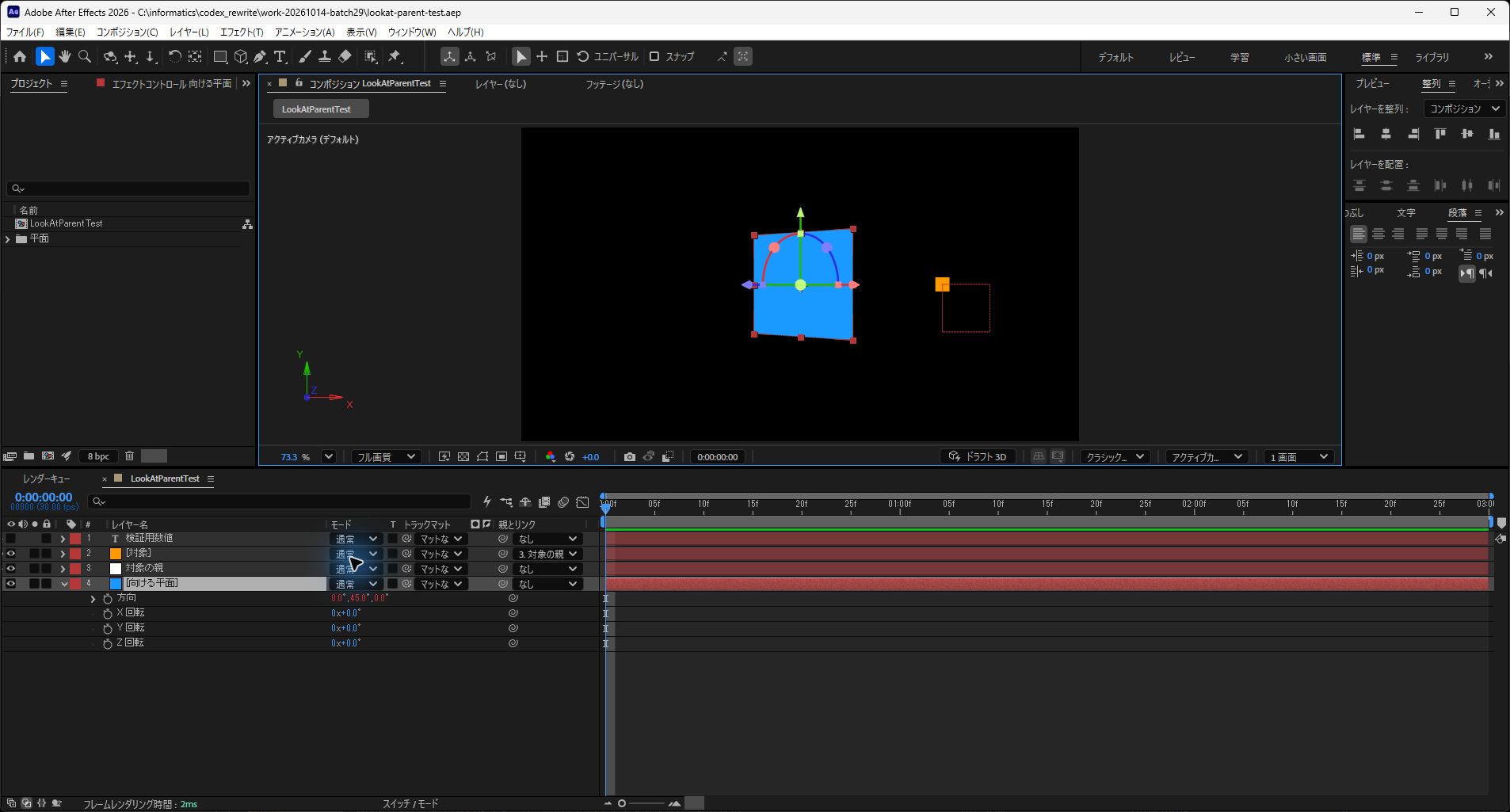
Task: Open the クラシック renderer dropdown
Action: coord(1115,456)
